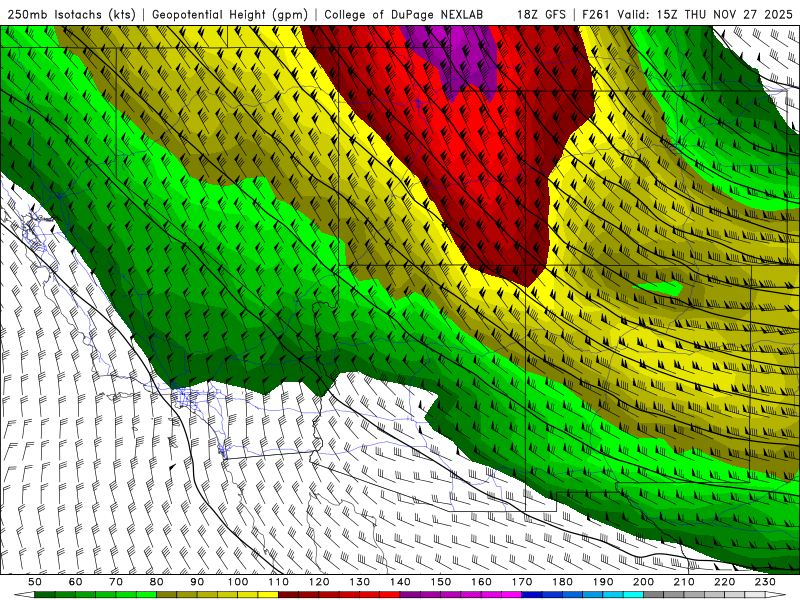
Task: Click the 160 color scale label
Action: tap(481, 582)
